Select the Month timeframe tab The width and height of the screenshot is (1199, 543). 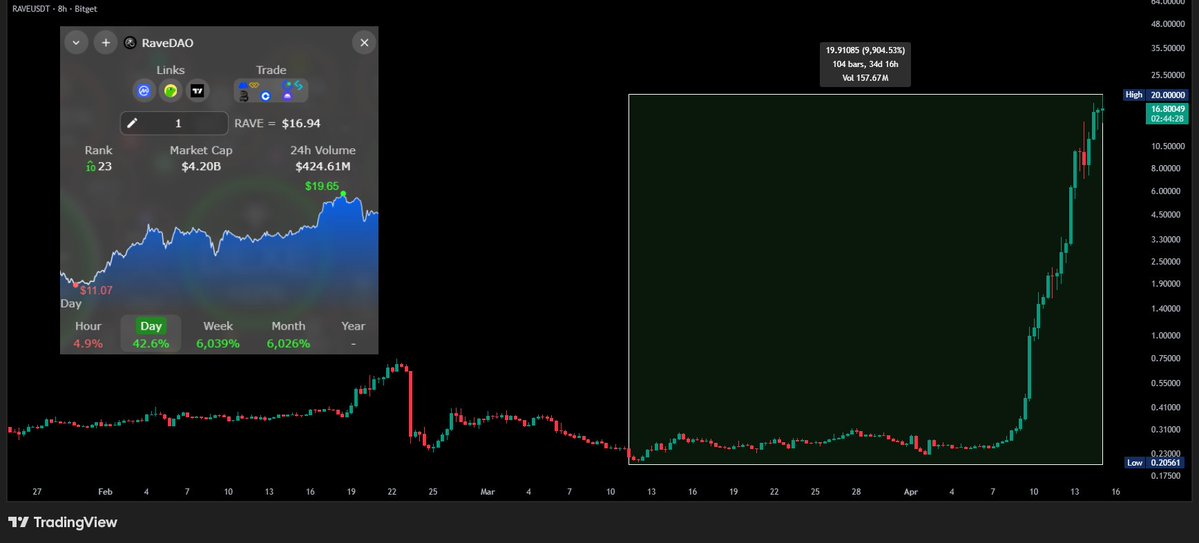click(288, 334)
